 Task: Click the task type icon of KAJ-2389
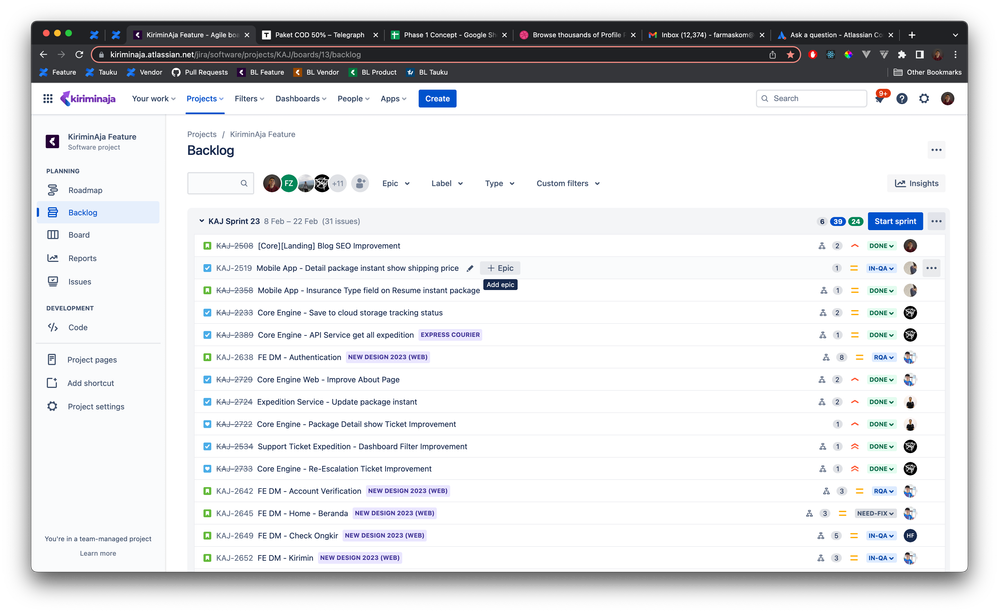[x=207, y=335]
